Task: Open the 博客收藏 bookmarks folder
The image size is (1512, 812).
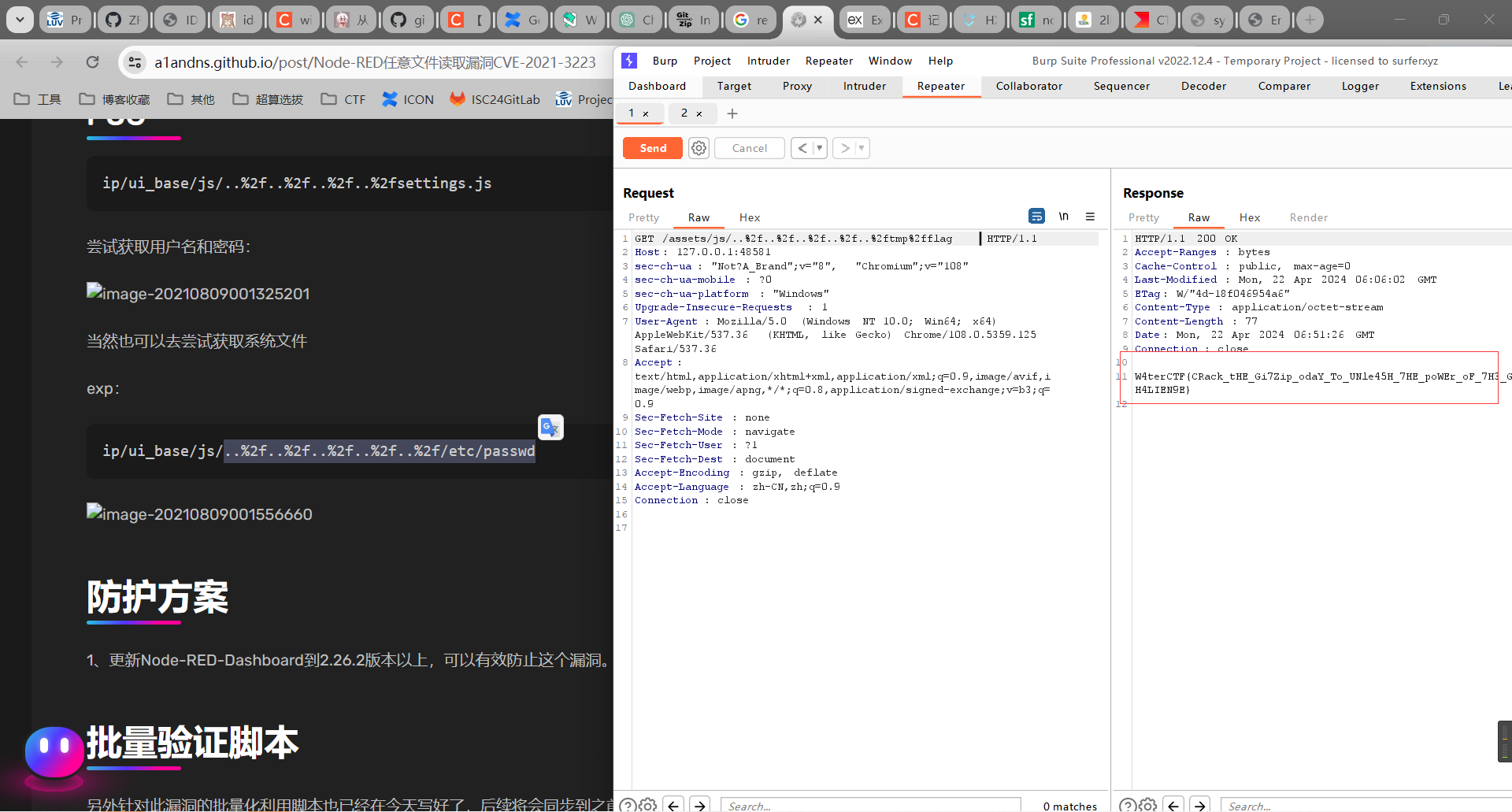Action: (115, 99)
